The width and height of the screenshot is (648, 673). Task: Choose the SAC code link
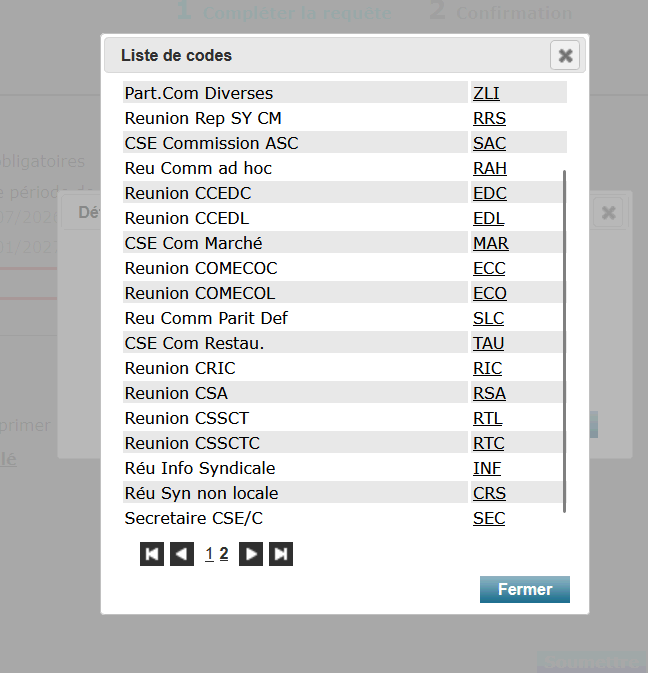click(489, 143)
